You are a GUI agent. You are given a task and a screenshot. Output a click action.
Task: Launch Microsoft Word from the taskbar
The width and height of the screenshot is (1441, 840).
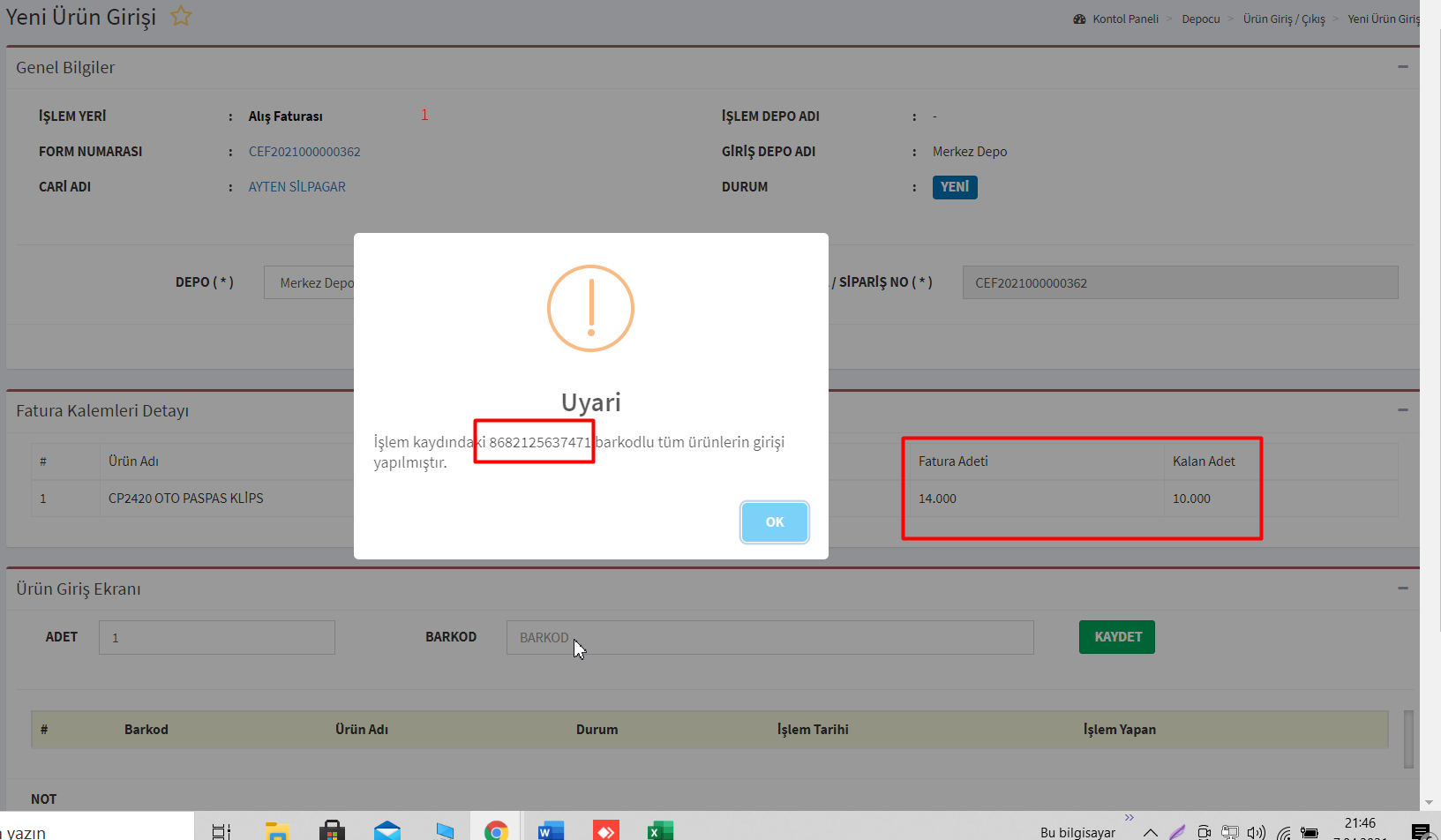551,830
